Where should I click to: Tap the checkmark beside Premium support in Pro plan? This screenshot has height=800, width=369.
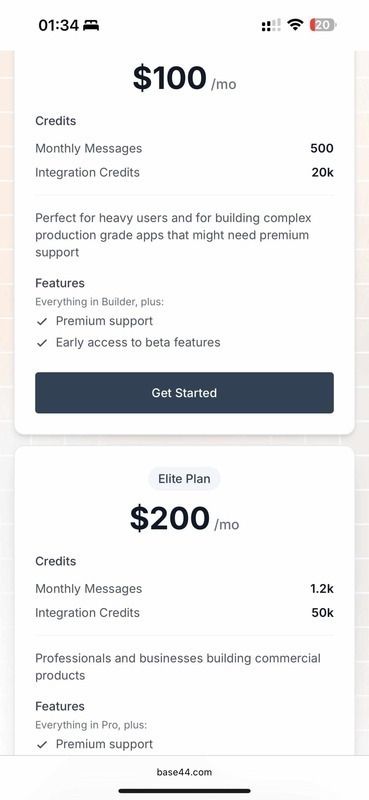pyautogui.click(x=42, y=321)
